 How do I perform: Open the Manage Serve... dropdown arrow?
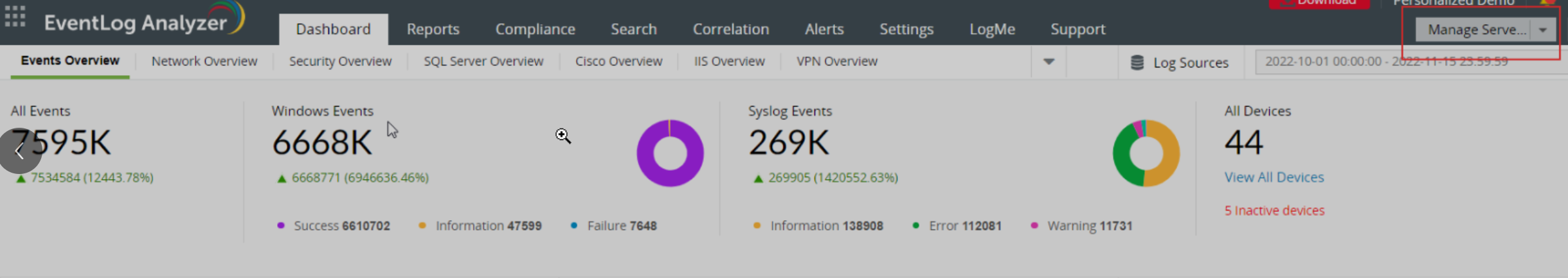1542,30
